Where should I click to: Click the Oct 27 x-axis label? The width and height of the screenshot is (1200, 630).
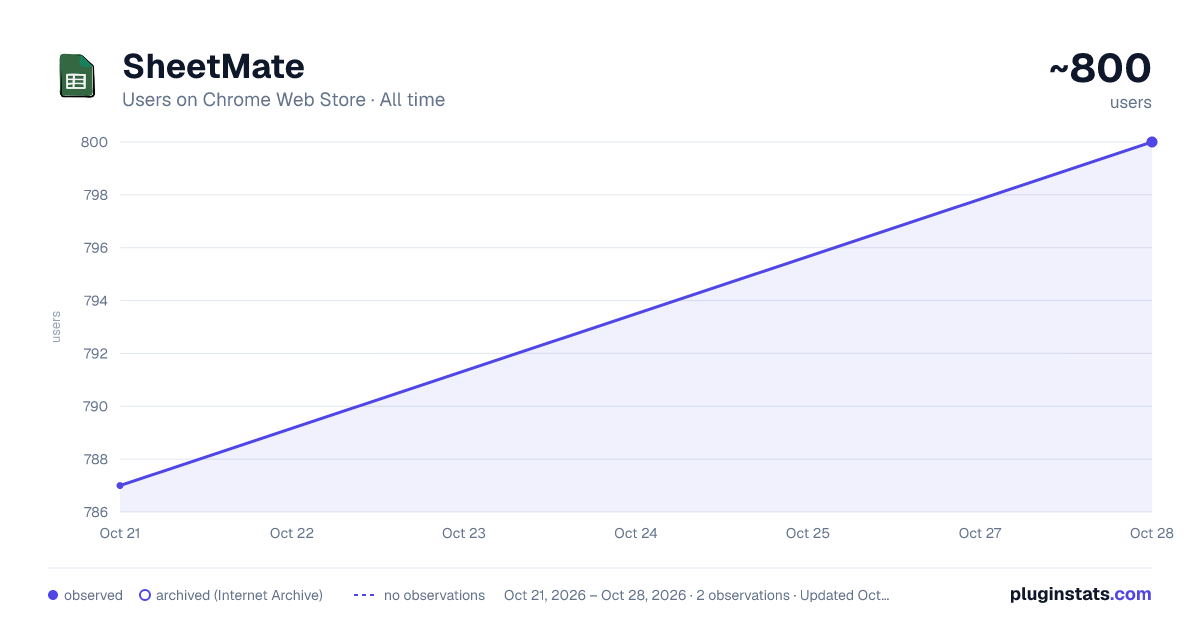(x=980, y=533)
